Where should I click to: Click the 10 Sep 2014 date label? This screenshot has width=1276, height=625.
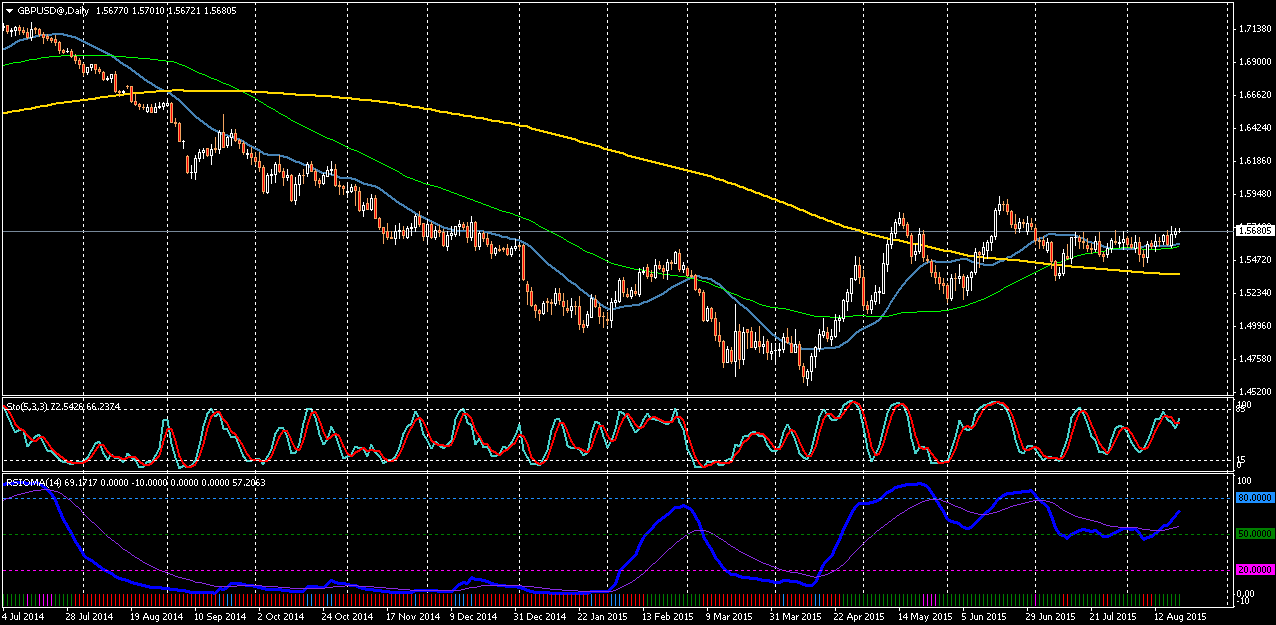point(217,617)
